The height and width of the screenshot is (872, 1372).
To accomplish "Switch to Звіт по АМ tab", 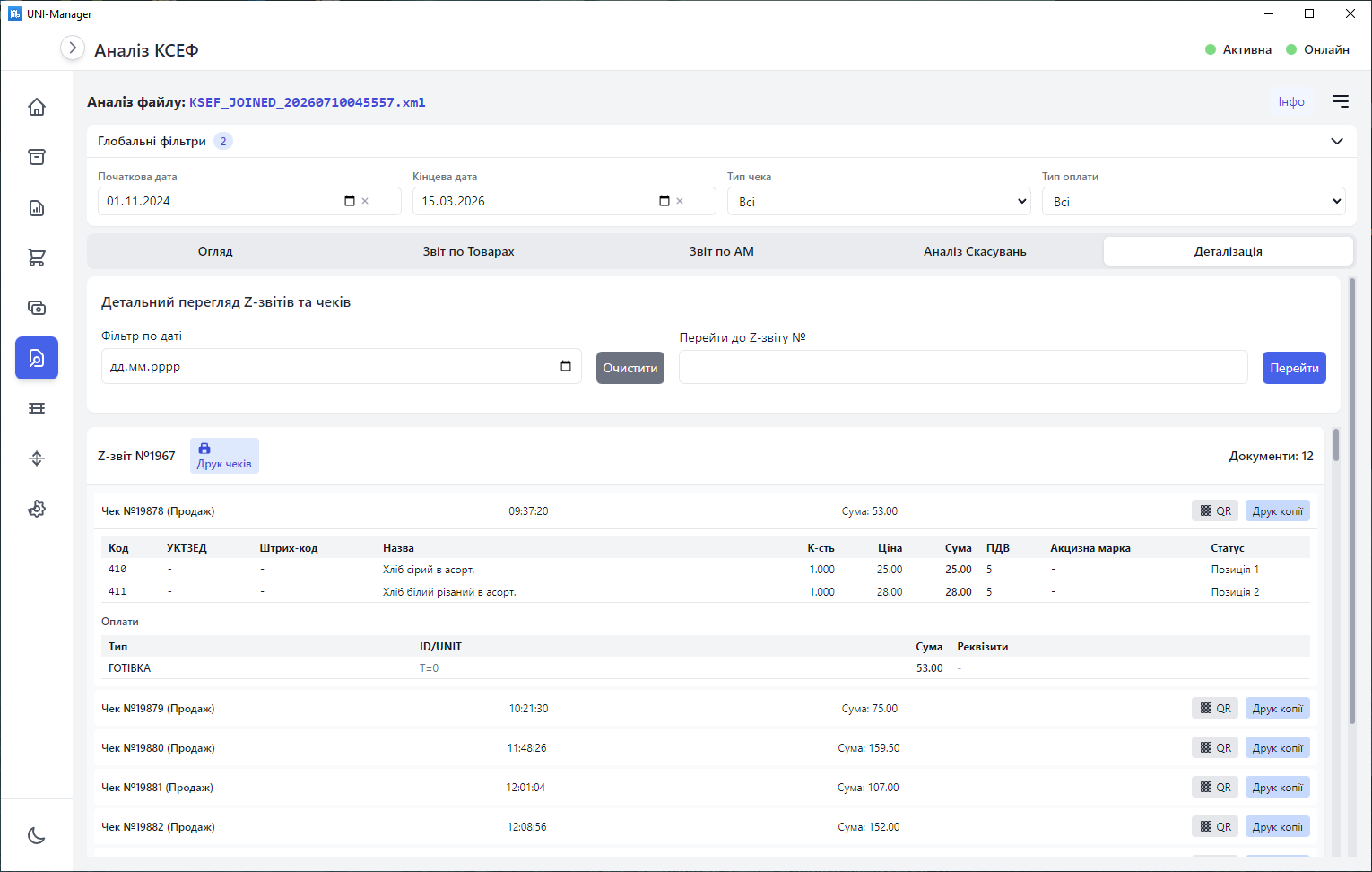I will point(722,251).
